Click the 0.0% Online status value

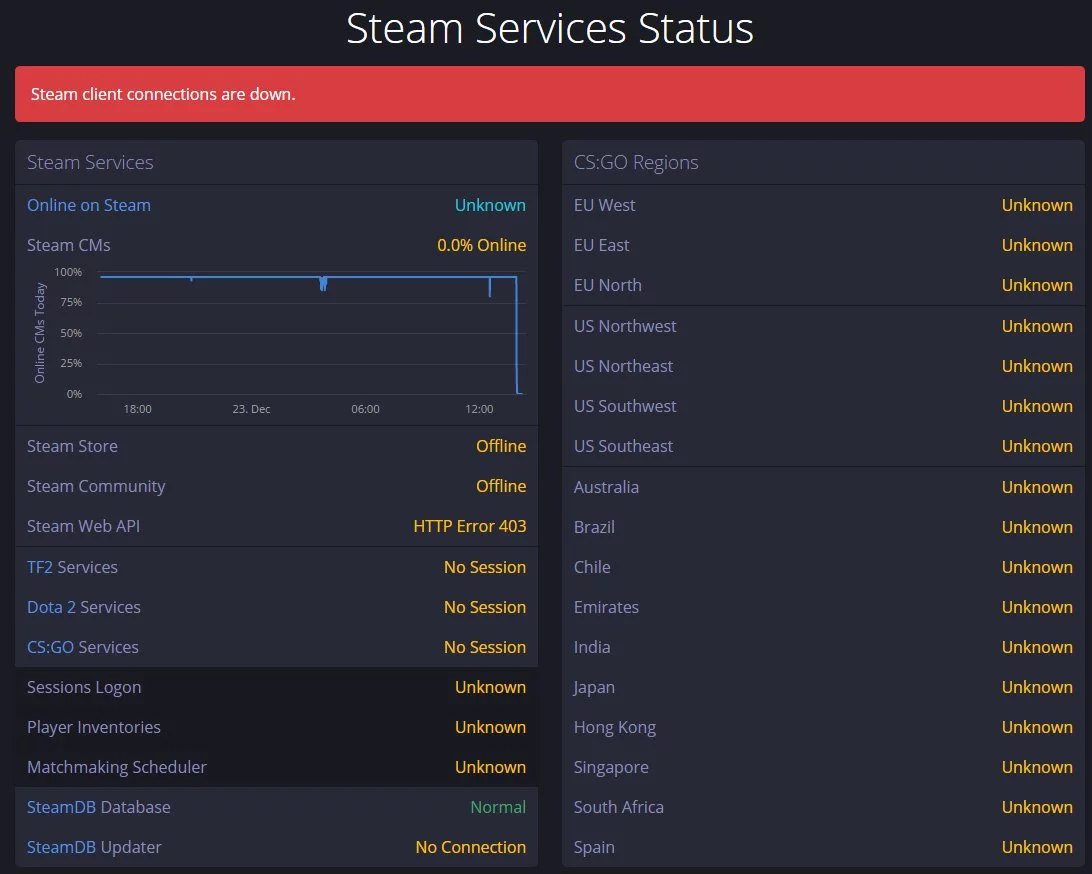click(481, 245)
